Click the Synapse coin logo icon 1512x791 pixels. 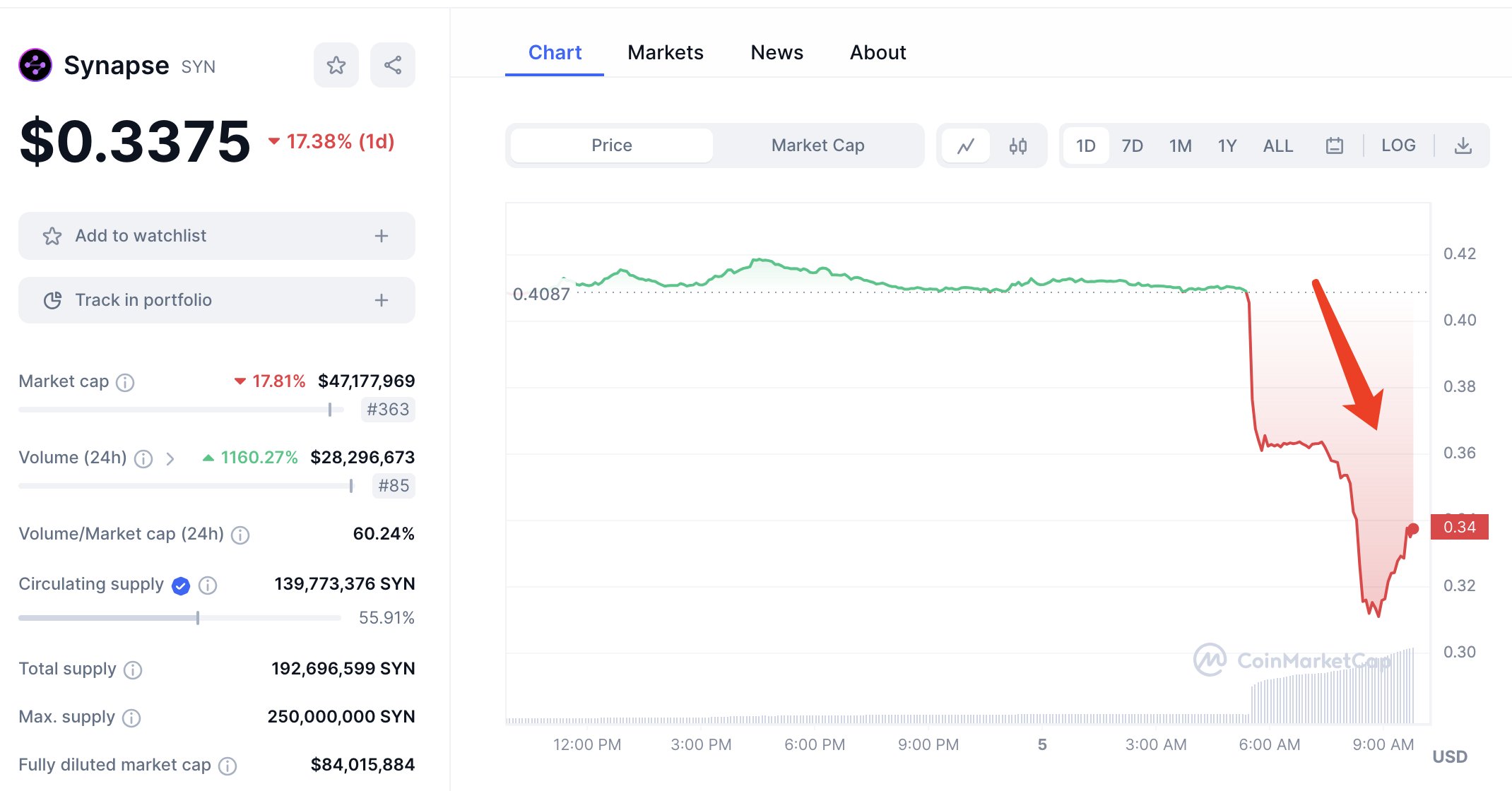[x=35, y=66]
